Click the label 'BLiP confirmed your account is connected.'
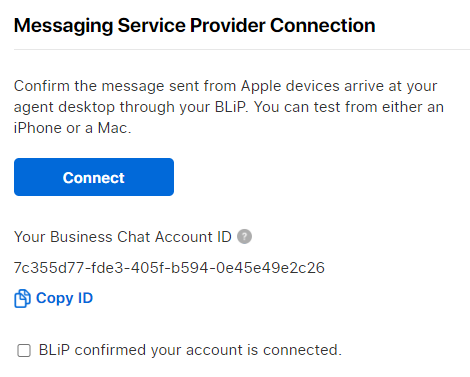The height and width of the screenshot is (377, 470). [x=190, y=350]
